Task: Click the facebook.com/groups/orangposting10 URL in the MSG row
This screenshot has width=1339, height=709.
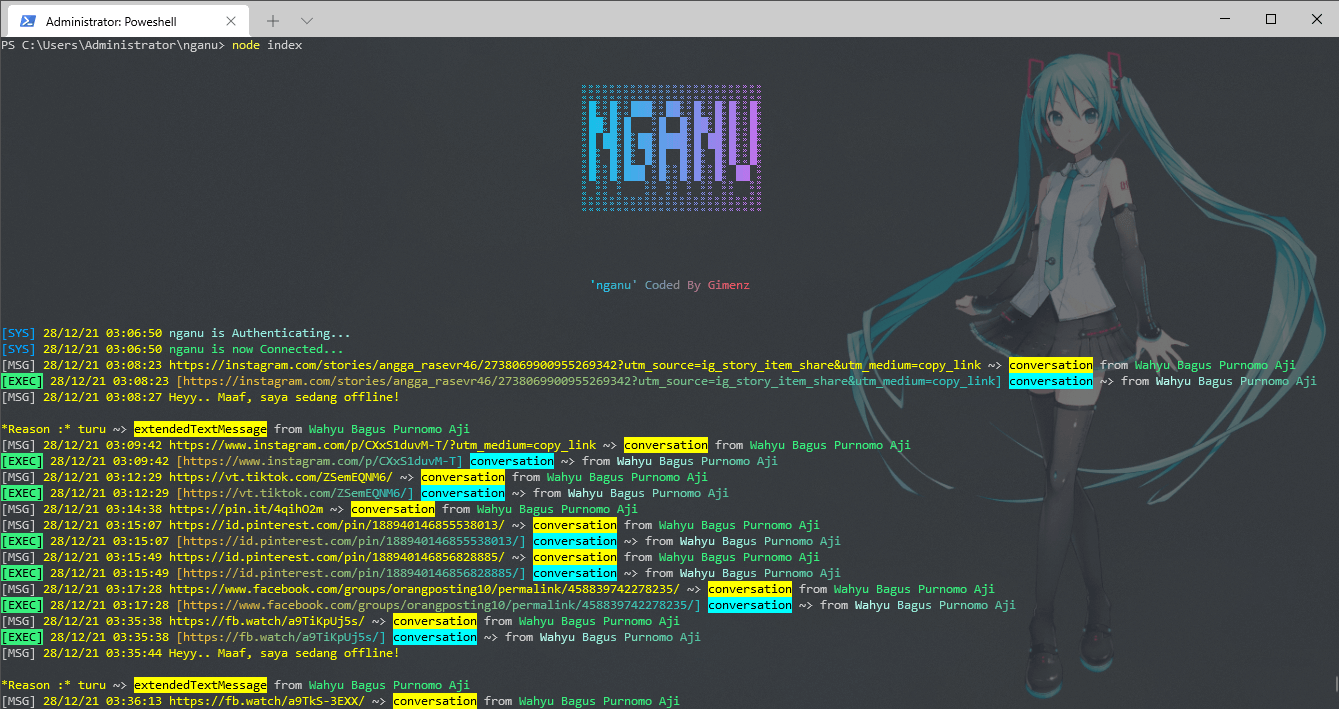Action: pyautogui.click(x=425, y=589)
